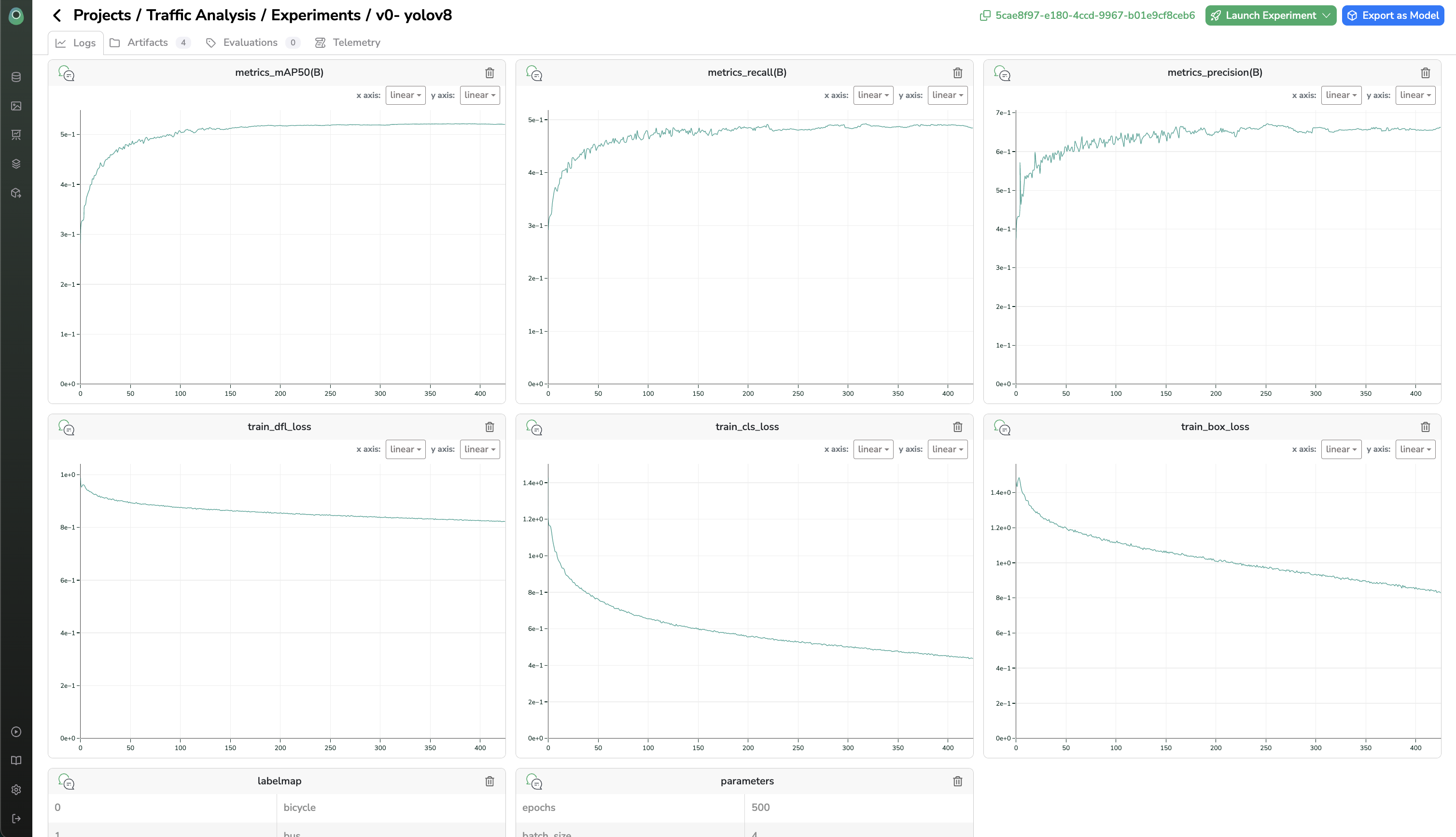This screenshot has width=1456, height=837.
Task: Open the settings gear in the sidebar
Action: coord(16,789)
